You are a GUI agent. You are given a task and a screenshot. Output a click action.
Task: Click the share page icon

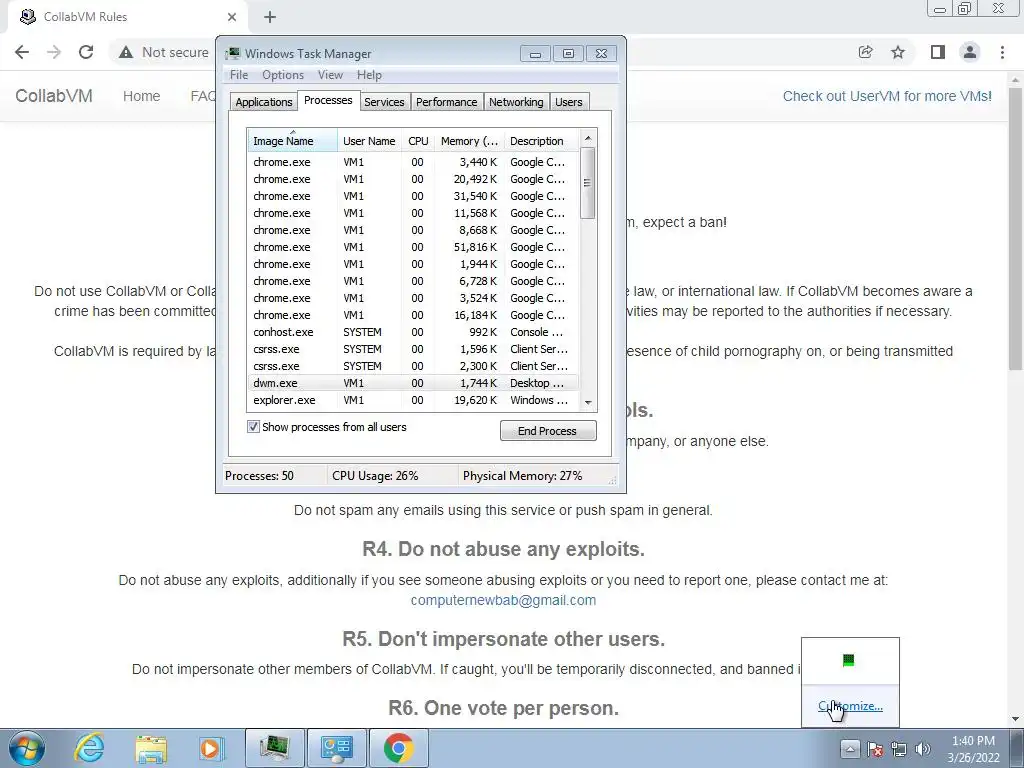point(865,52)
